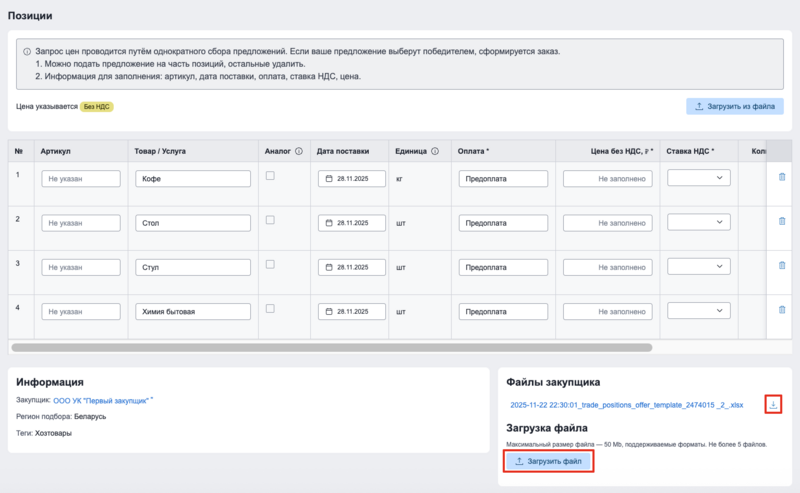Click trash icon for the Стул row
The height and width of the screenshot is (493, 800).
pyautogui.click(x=782, y=266)
